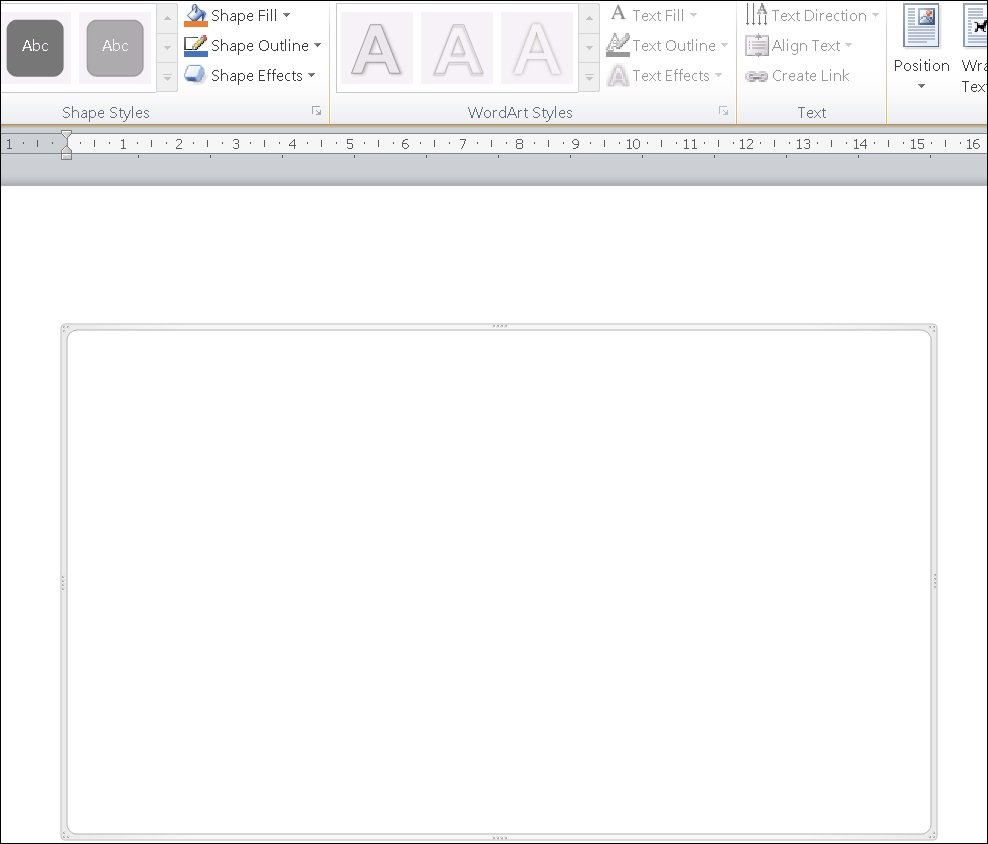Click the Shape Fill paint bucket icon
This screenshot has width=988, height=844.
click(195, 16)
